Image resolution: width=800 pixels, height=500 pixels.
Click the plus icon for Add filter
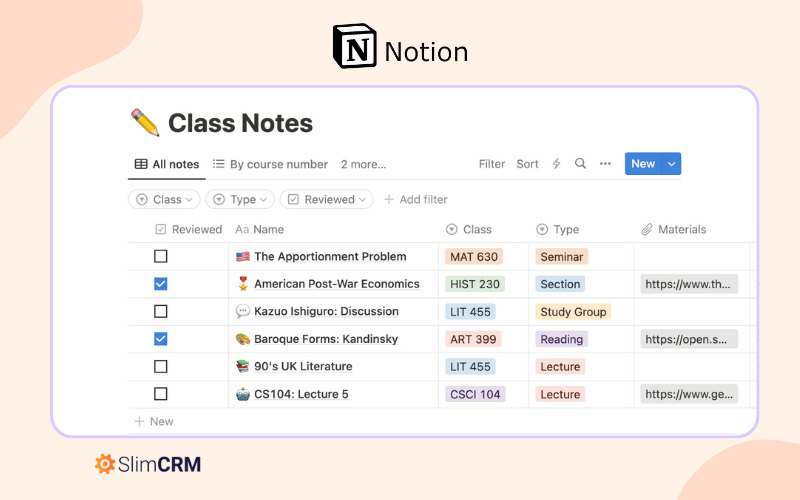389,199
